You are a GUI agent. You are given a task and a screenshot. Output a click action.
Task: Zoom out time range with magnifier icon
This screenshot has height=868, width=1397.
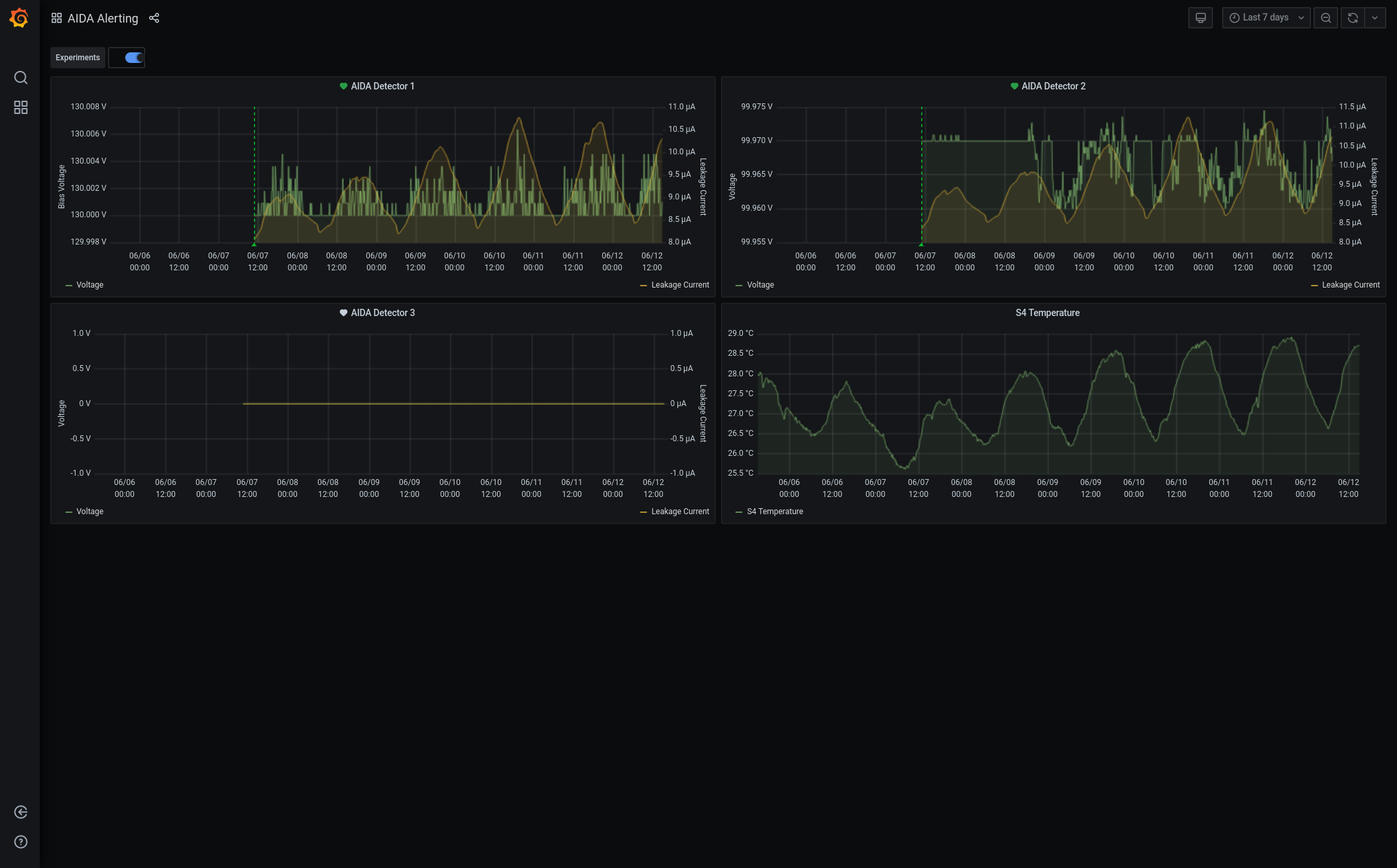1325,18
